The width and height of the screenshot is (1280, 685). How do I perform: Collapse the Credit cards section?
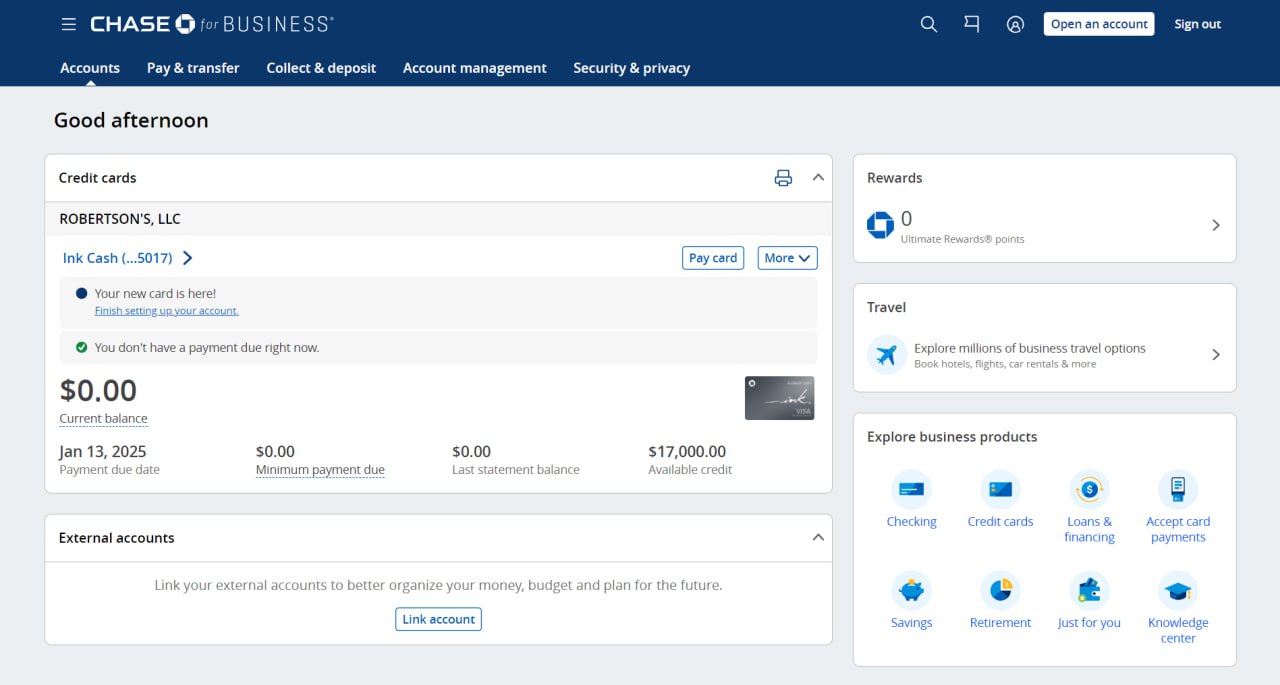click(818, 177)
